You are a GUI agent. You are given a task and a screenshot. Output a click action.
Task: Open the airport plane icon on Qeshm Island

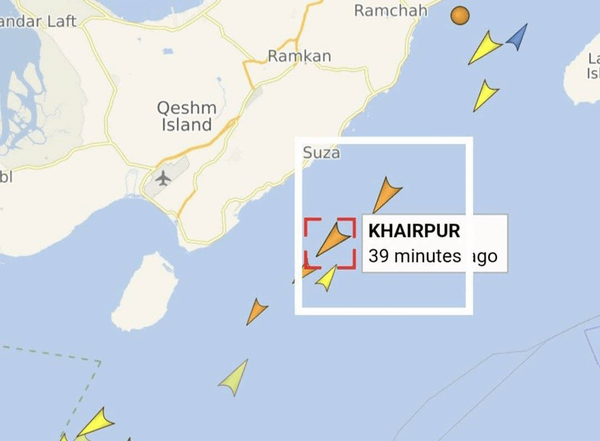163,178
